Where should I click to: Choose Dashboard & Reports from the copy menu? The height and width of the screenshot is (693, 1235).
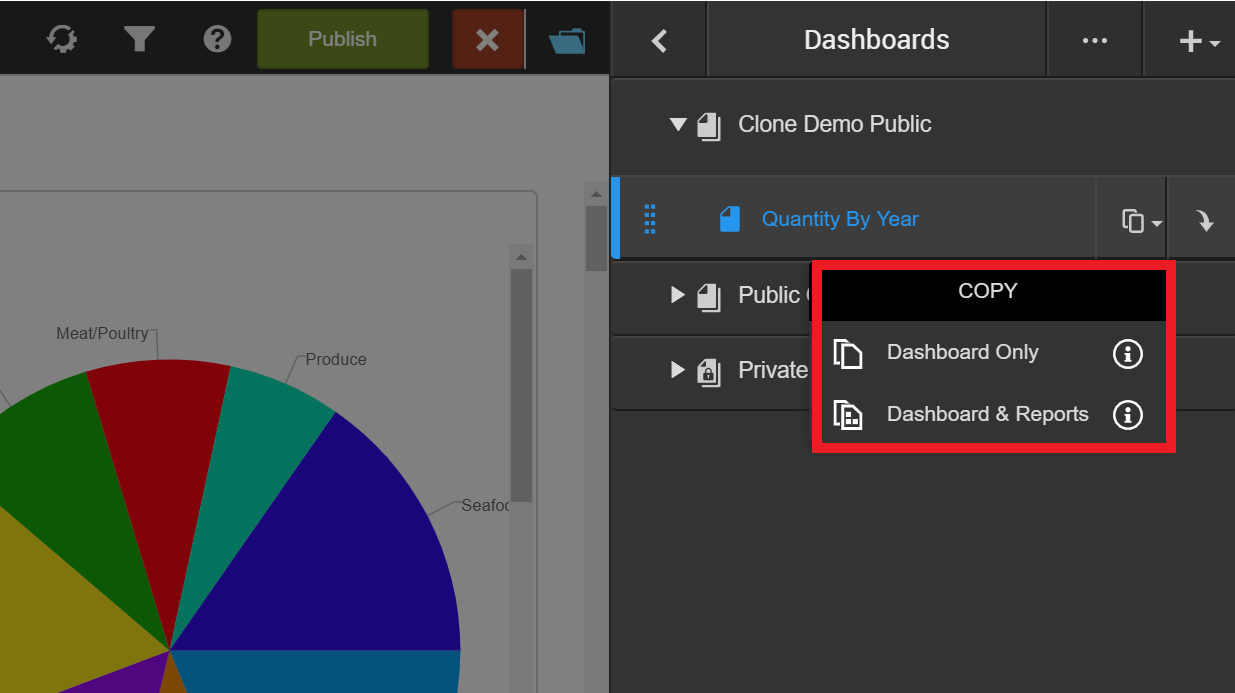click(987, 415)
